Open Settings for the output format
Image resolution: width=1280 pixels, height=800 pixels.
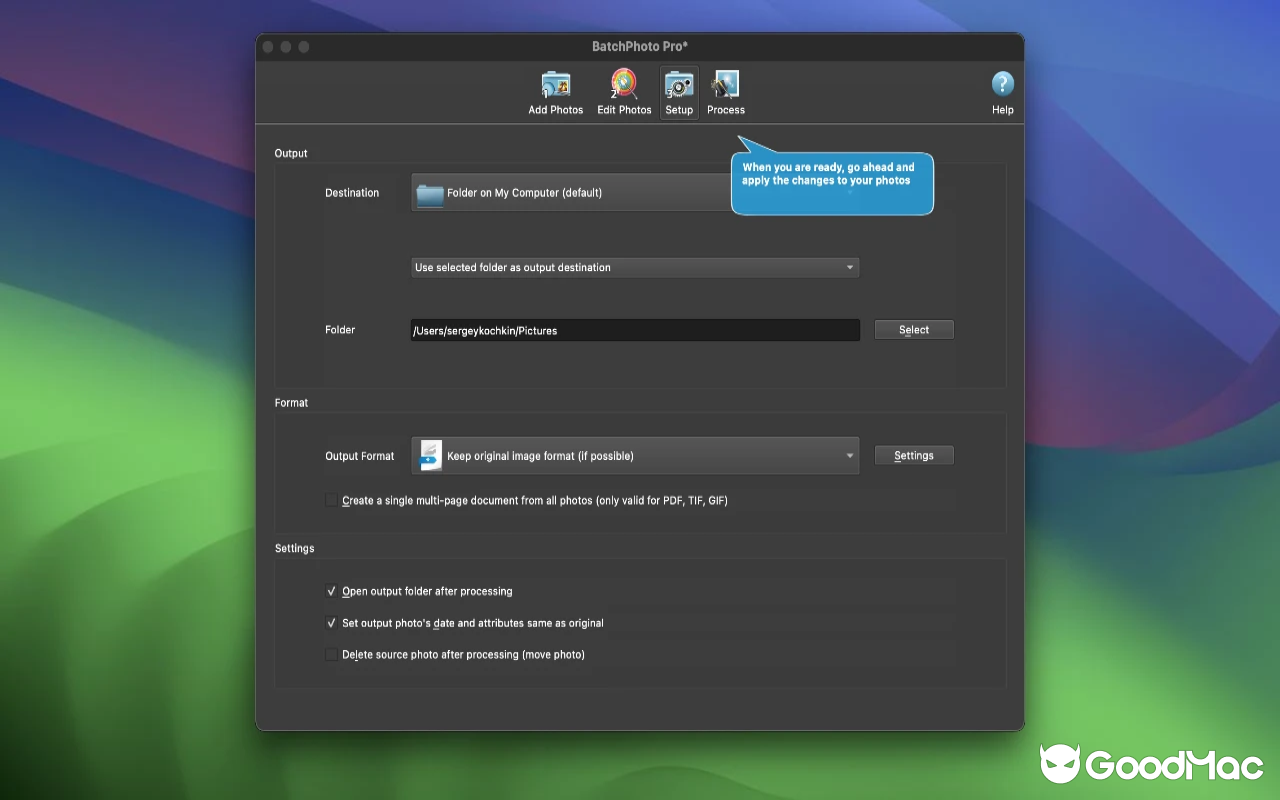tap(913, 455)
